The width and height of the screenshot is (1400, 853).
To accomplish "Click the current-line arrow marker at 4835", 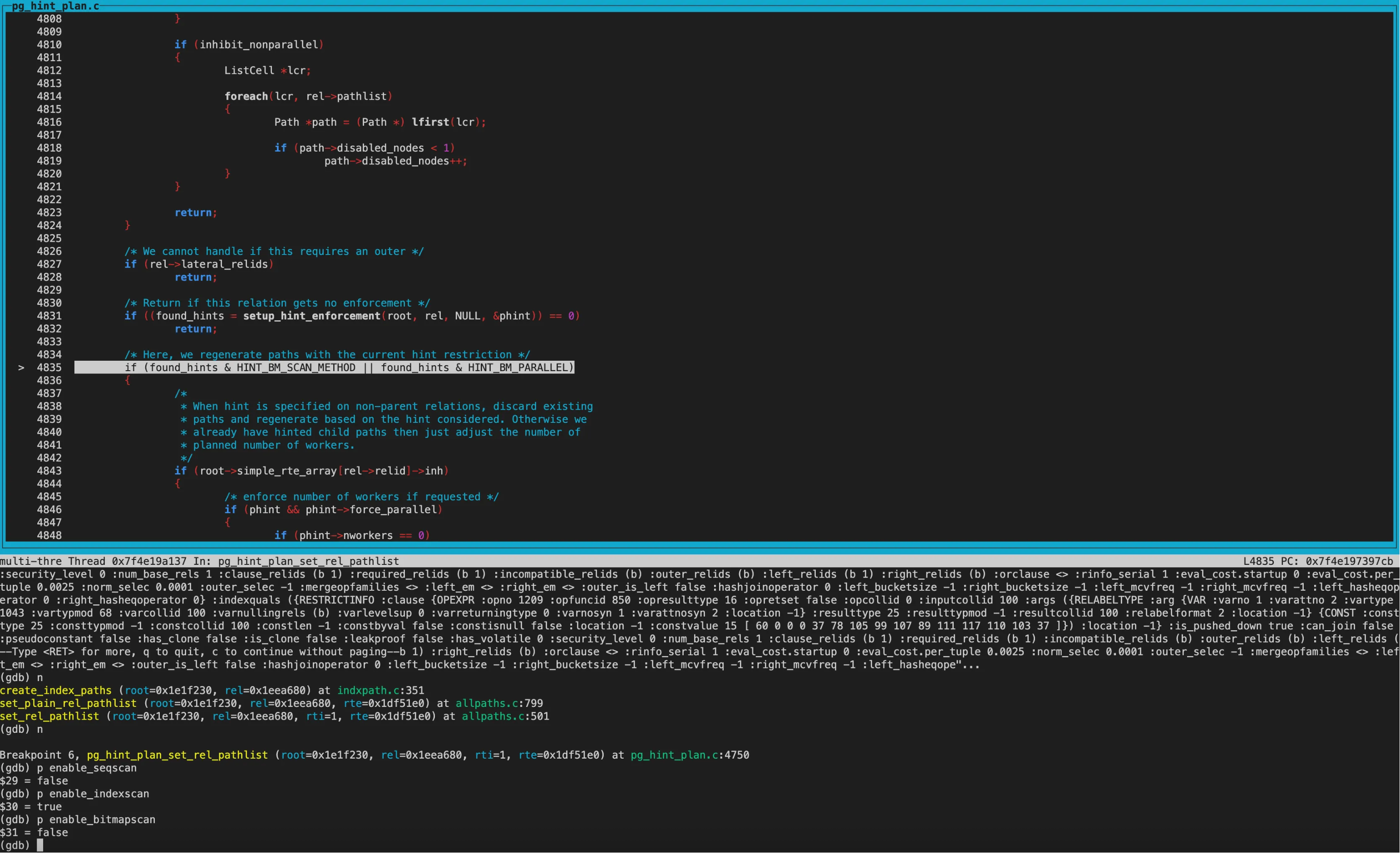I will click(21, 368).
